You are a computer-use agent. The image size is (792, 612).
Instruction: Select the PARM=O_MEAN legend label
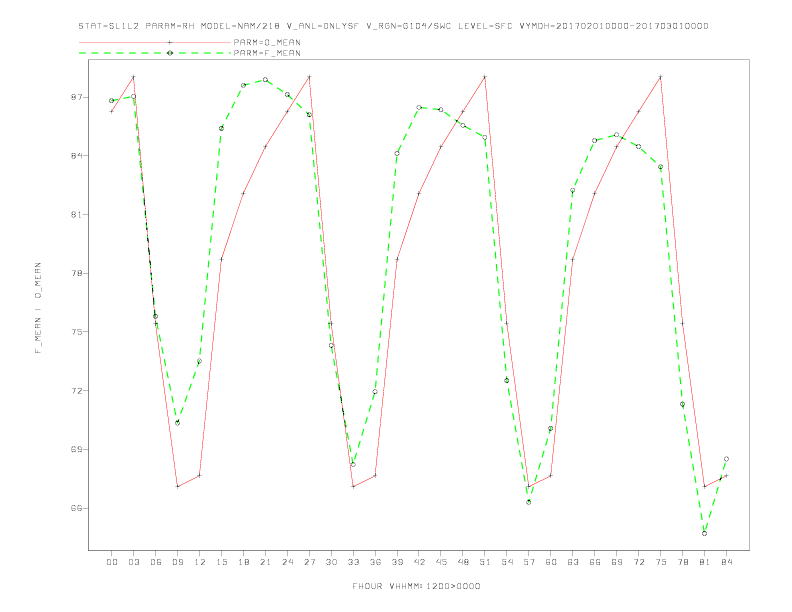tap(267, 42)
